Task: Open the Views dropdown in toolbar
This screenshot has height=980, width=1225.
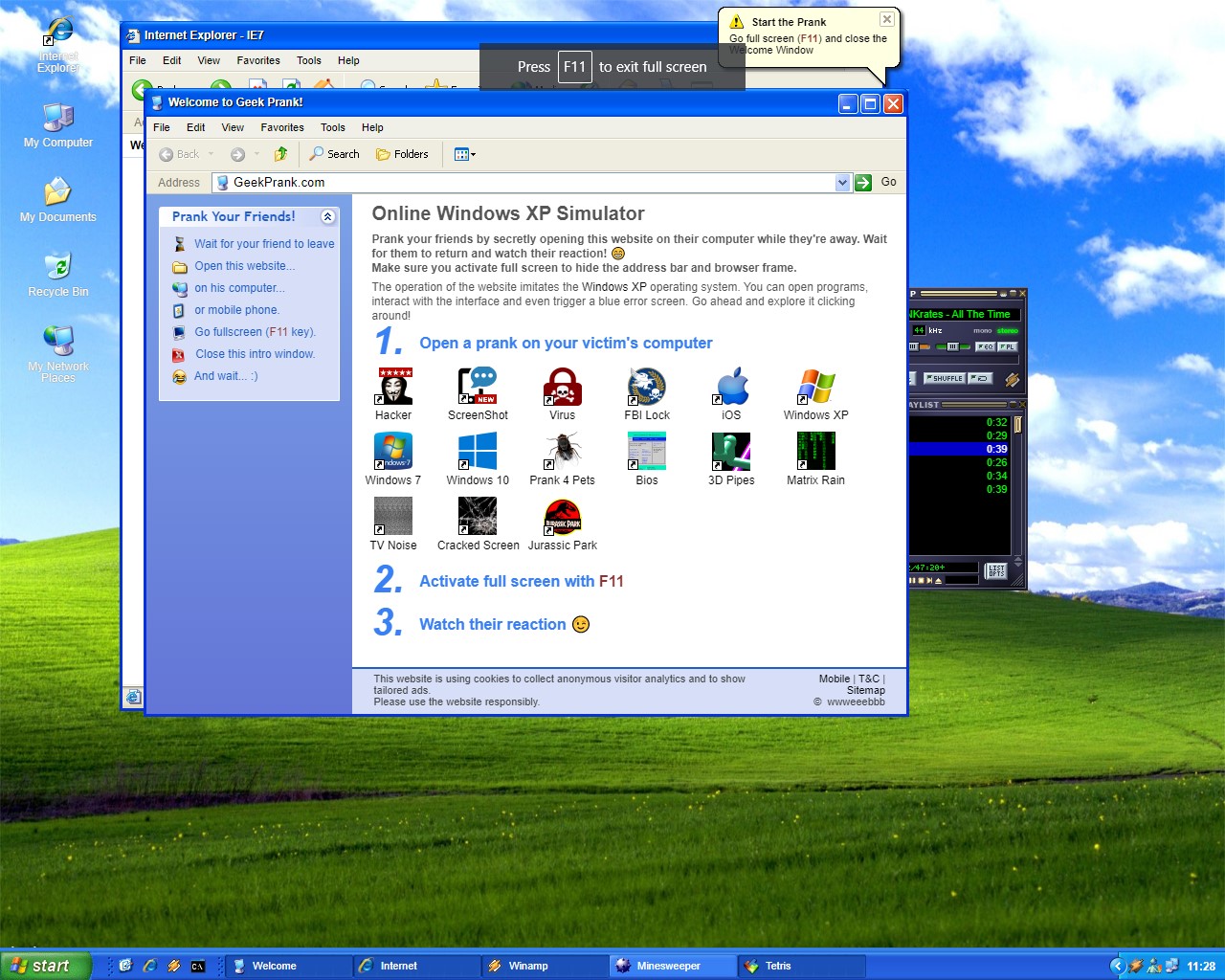Action: coord(465,154)
